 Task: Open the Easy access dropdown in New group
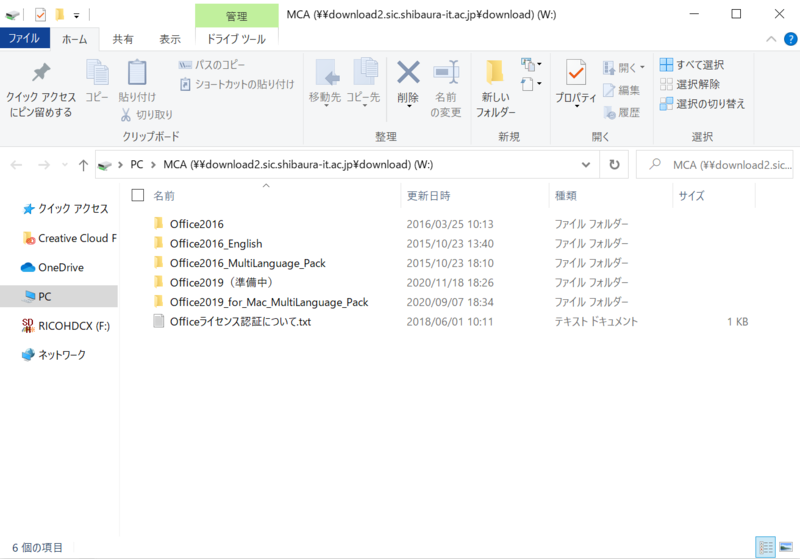532,84
